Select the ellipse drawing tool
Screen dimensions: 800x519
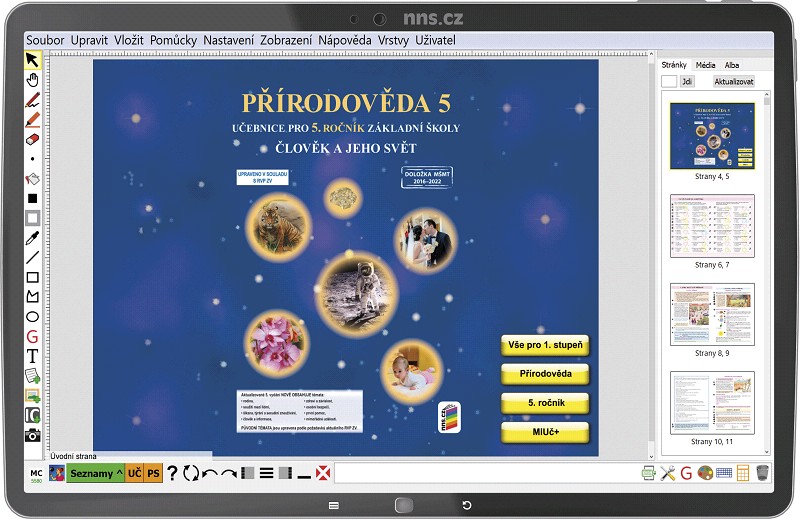[32, 317]
